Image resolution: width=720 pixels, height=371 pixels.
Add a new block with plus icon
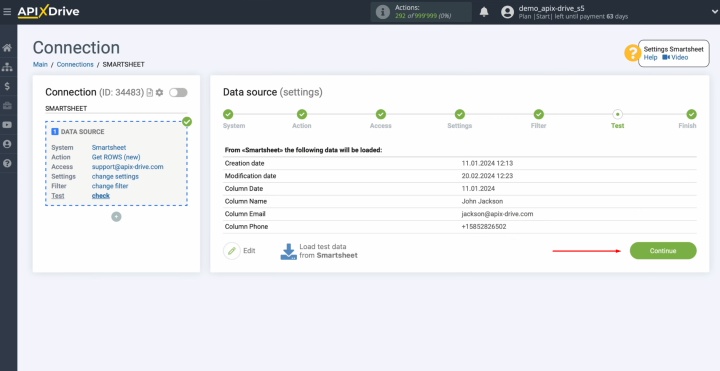(x=116, y=217)
